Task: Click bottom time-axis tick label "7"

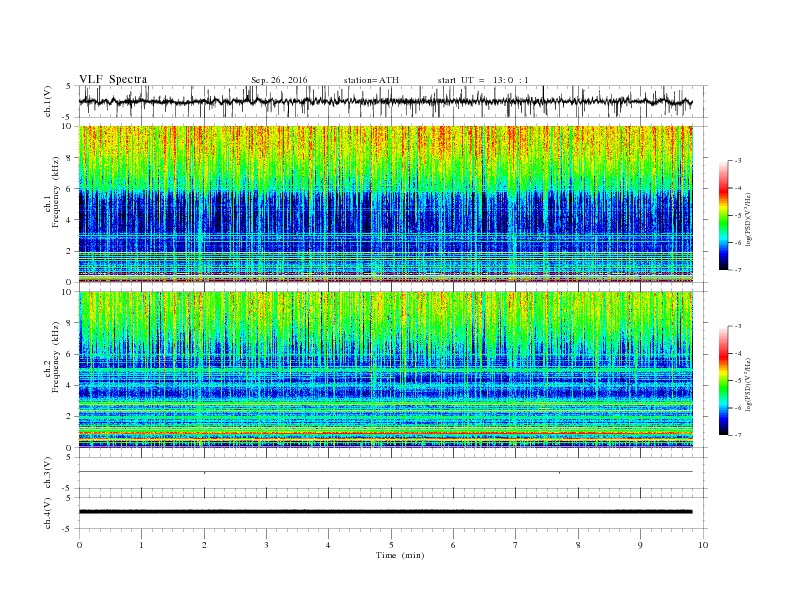Action: point(516,545)
